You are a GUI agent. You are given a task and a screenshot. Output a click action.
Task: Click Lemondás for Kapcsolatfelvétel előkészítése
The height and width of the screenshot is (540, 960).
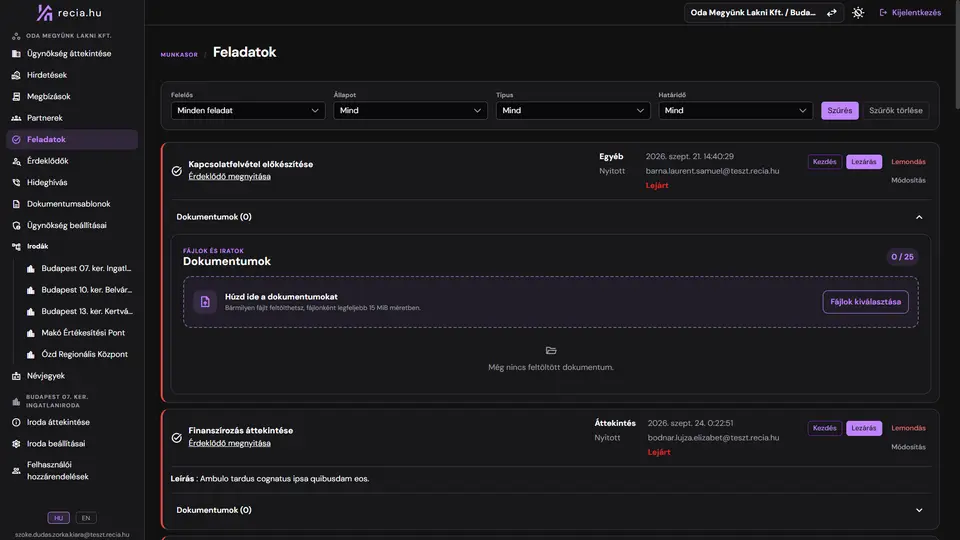[909, 162]
